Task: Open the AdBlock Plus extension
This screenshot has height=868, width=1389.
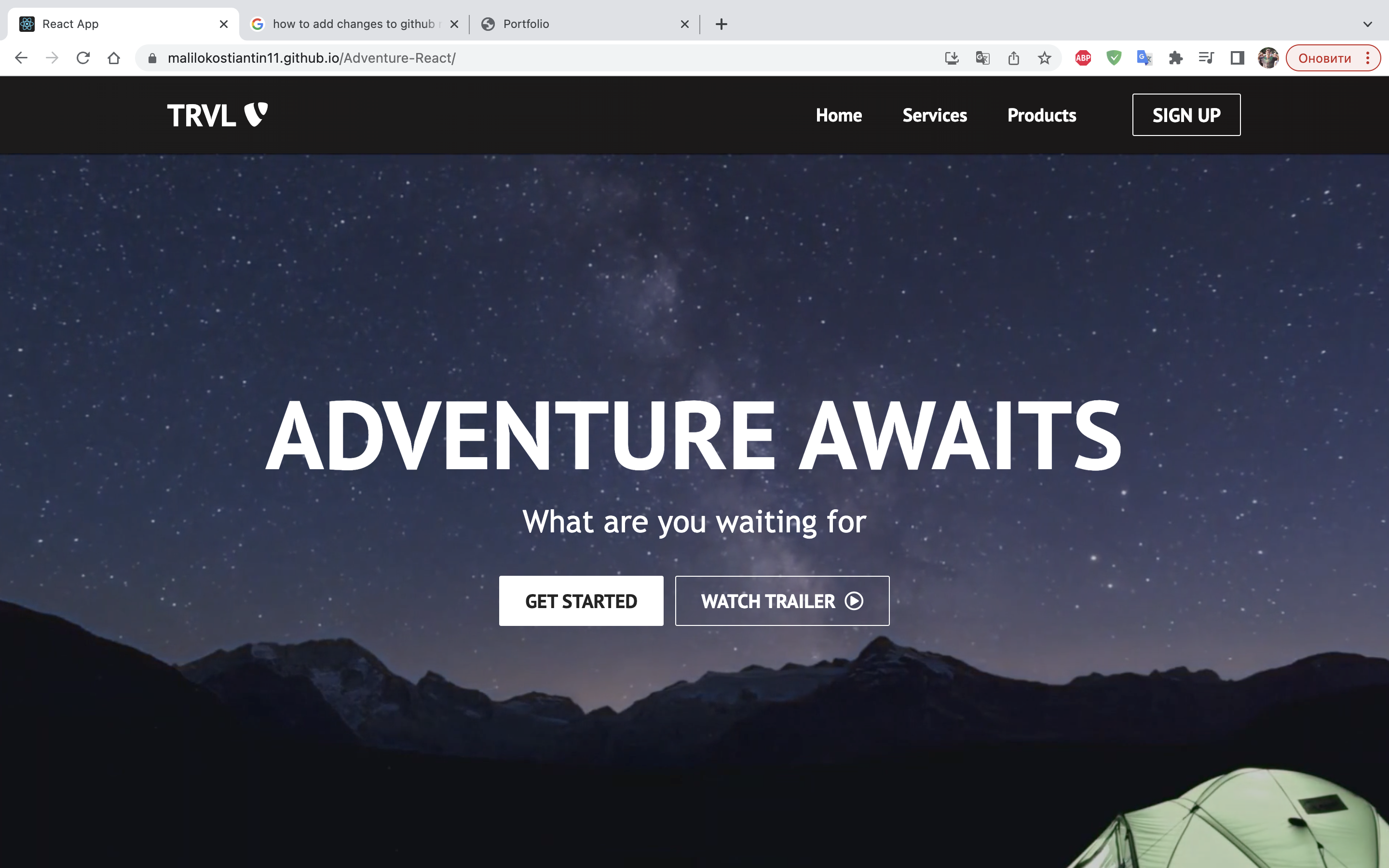Action: pos(1083,58)
